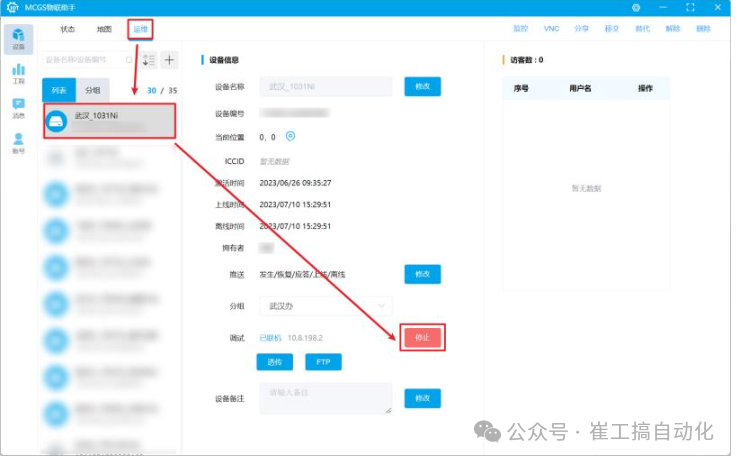This screenshot has width=737, height=461.
Task: Click the 透传 passthrough button
Action: pyautogui.click(x=274, y=362)
